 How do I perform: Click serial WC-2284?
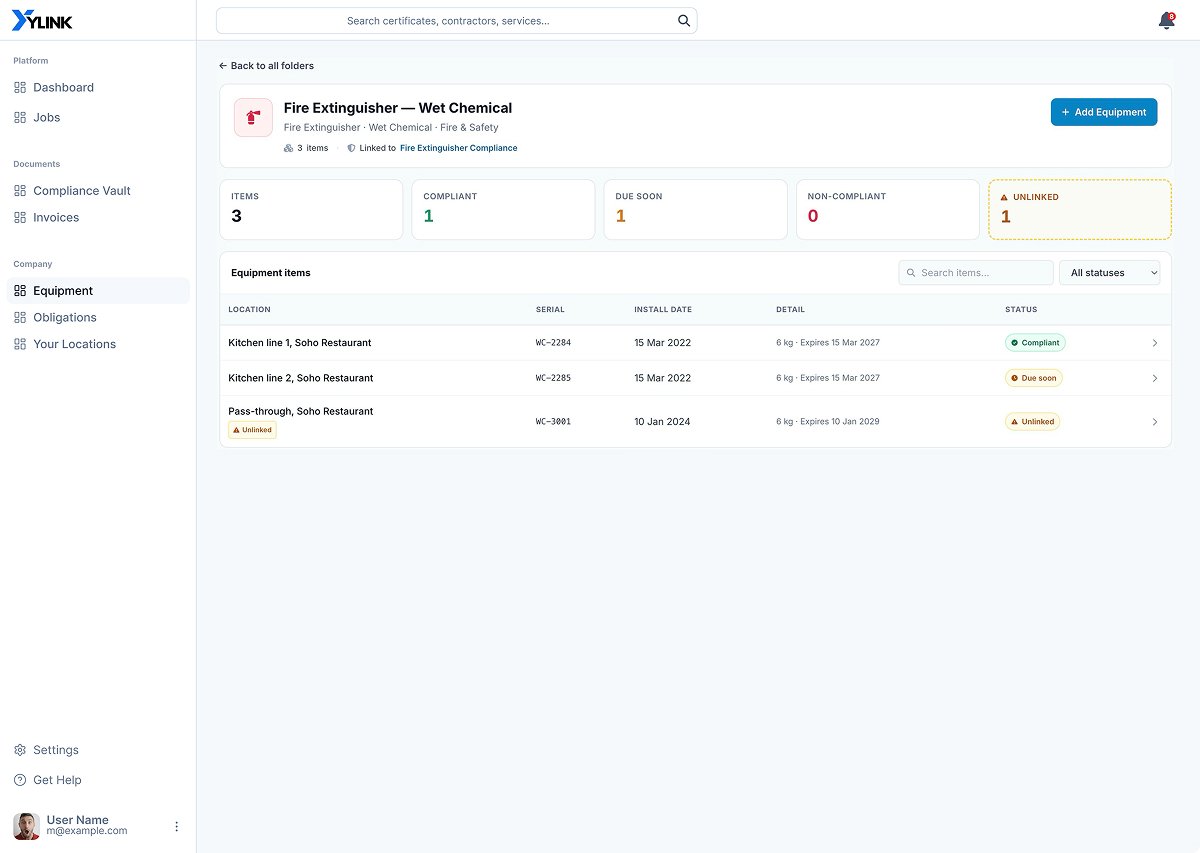(x=553, y=343)
